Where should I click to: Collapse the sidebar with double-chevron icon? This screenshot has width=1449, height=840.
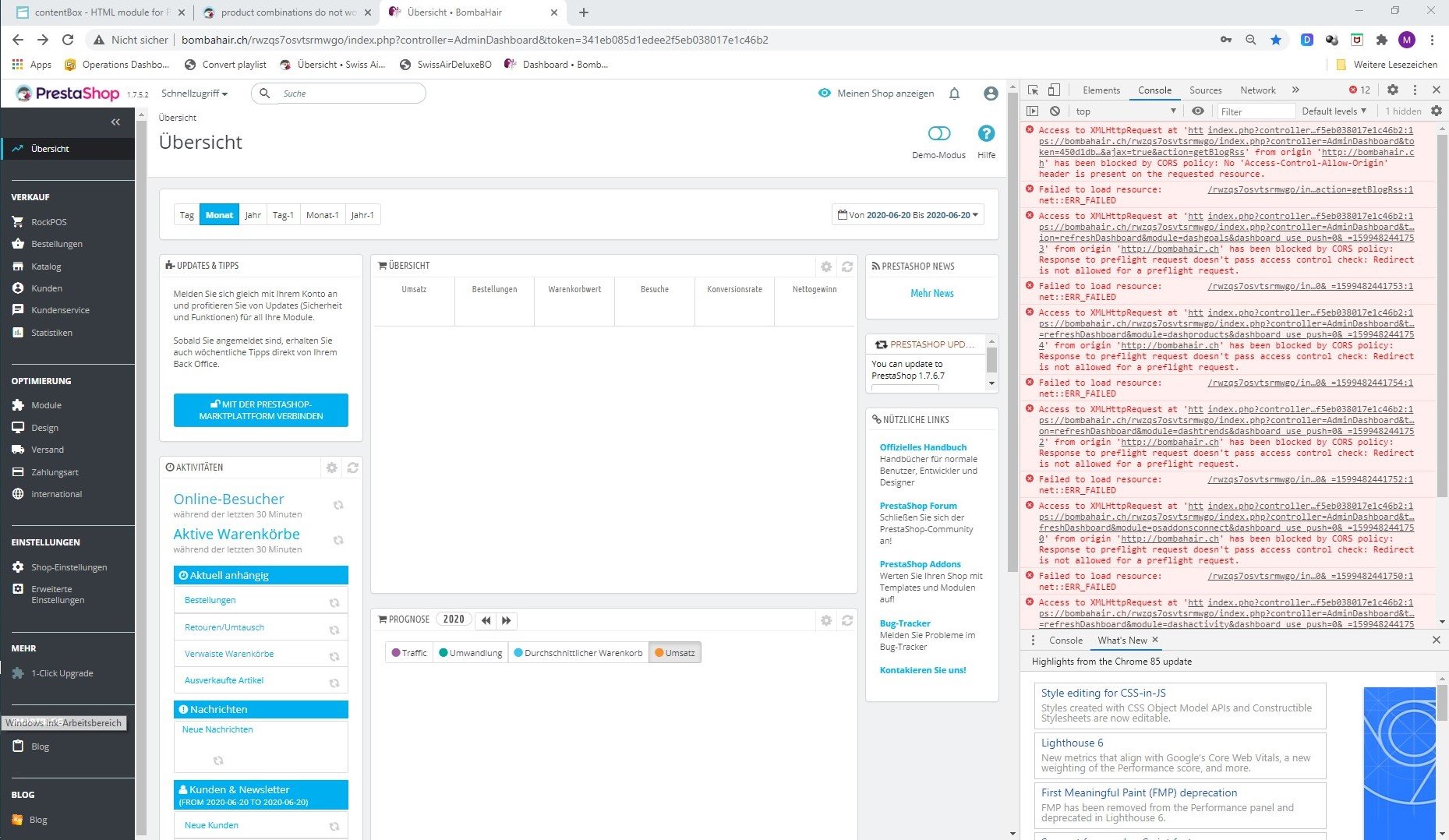point(115,122)
